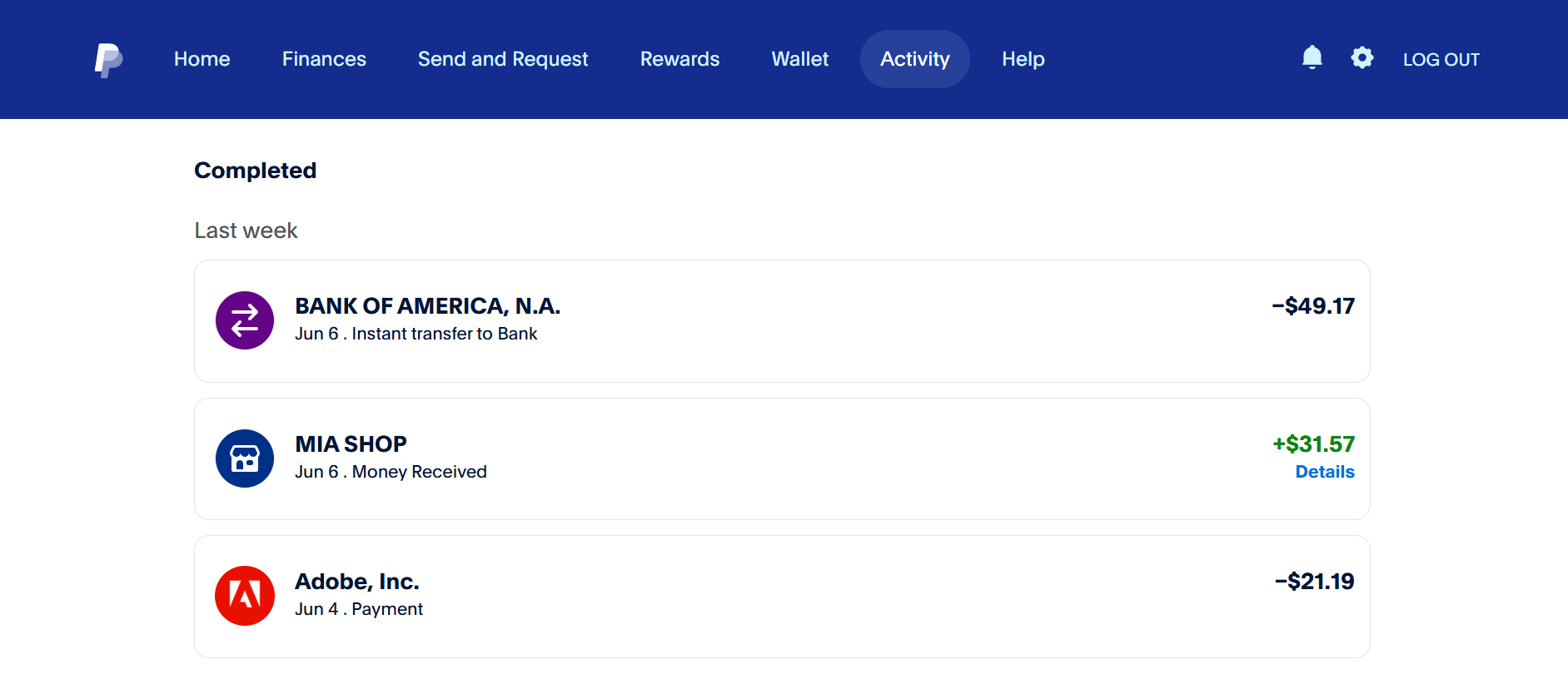Click the -$21.19 Adobe payment amount
1568x684 pixels.
point(1314,582)
